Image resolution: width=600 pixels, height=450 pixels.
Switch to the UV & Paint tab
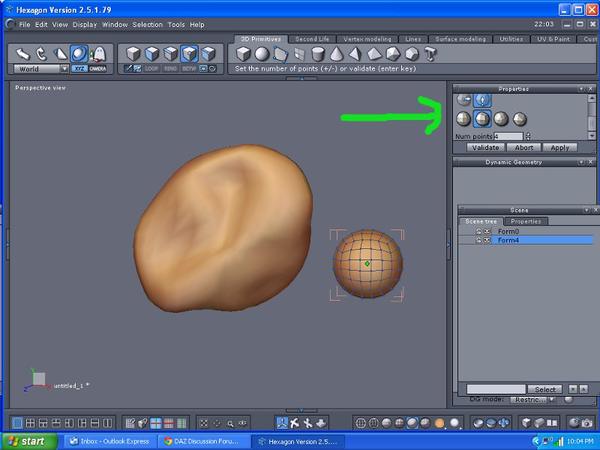(x=553, y=39)
